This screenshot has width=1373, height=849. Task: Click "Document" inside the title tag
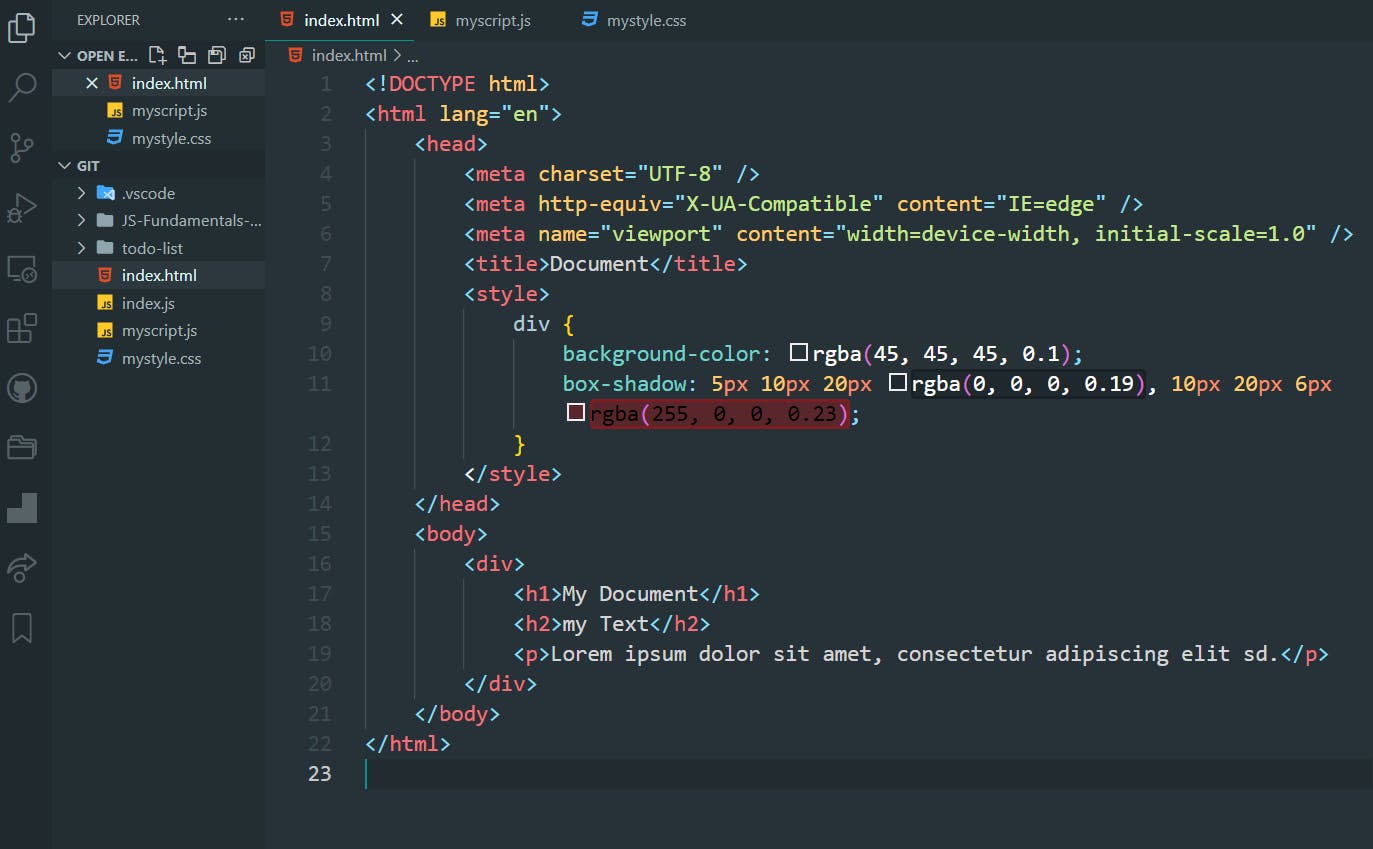point(599,263)
